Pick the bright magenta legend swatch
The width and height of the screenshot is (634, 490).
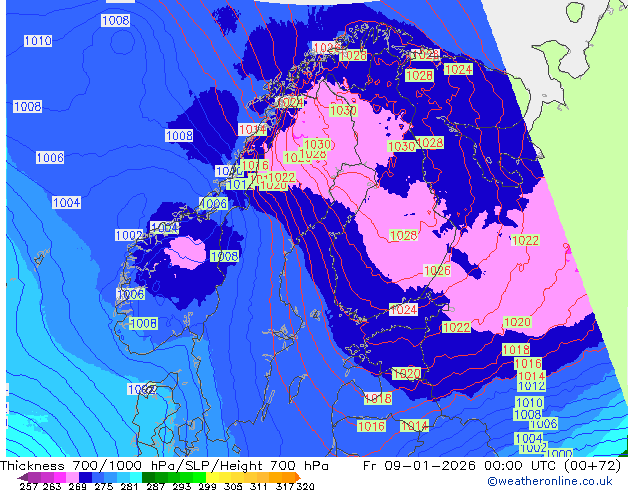pyautogui.click(x=60, y=477)
